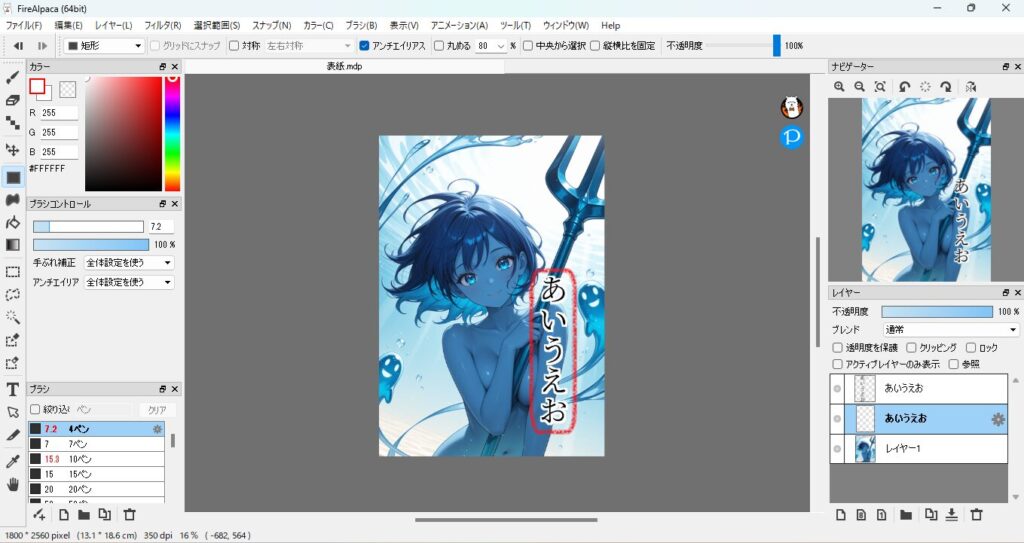
Task: Select the 10ペン brush
Action: (96, 459)
